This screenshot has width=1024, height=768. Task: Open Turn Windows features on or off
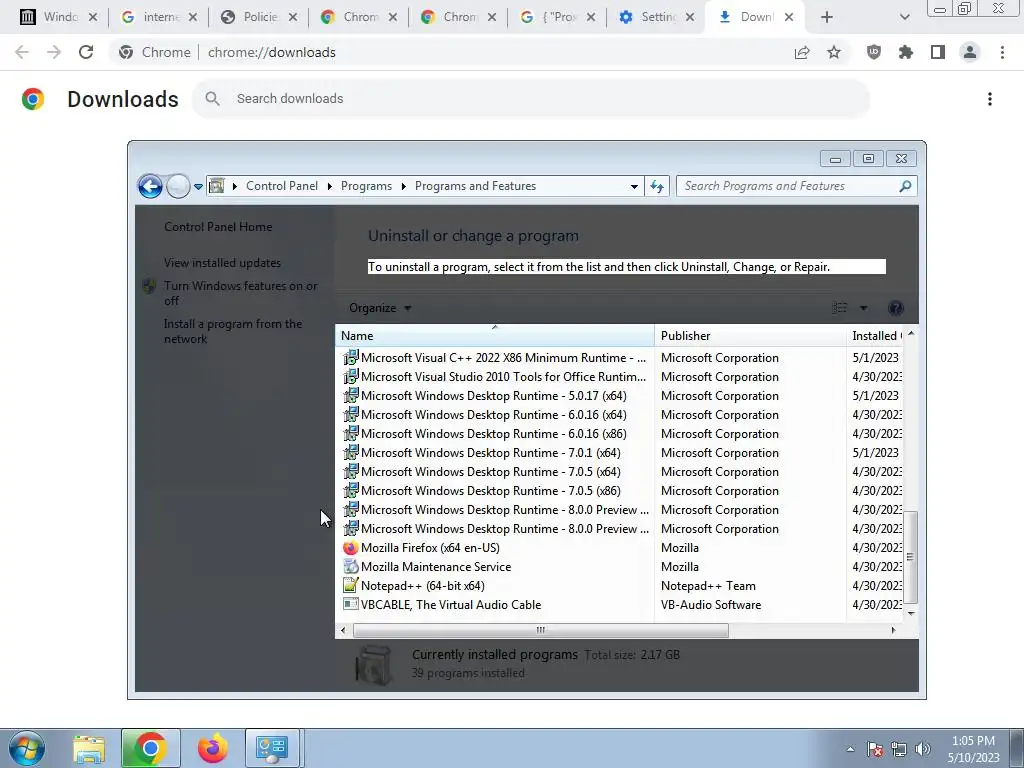point(240,293)
